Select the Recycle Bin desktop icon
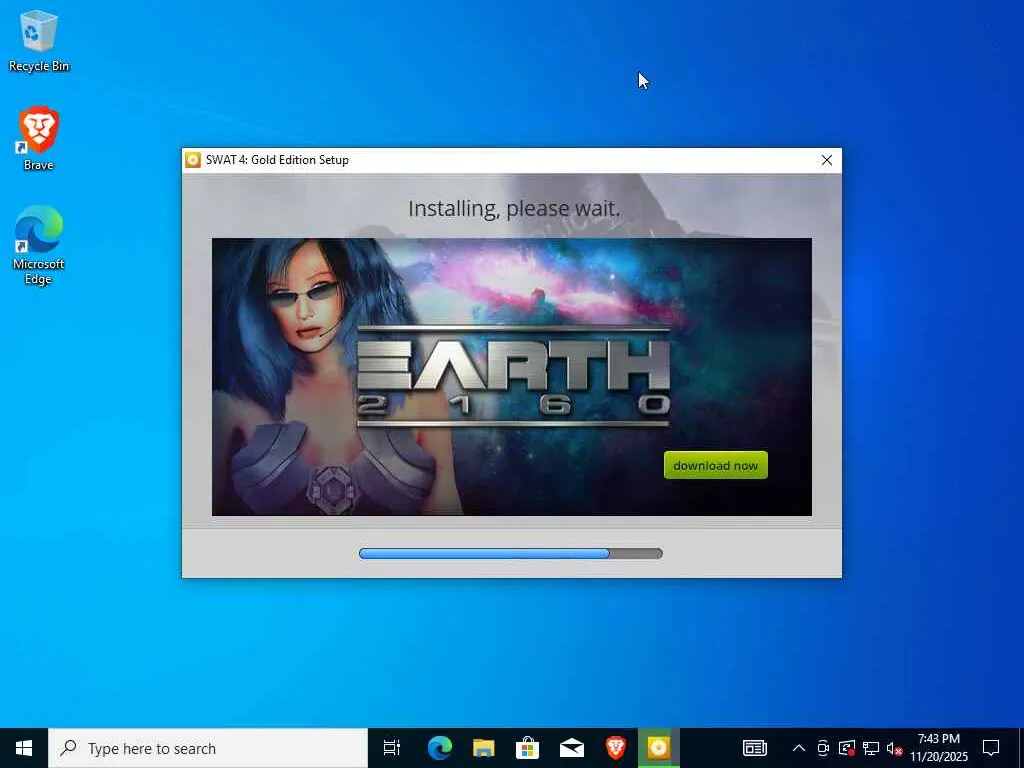This screenshot has width=1024, height=768. point(39,41)
